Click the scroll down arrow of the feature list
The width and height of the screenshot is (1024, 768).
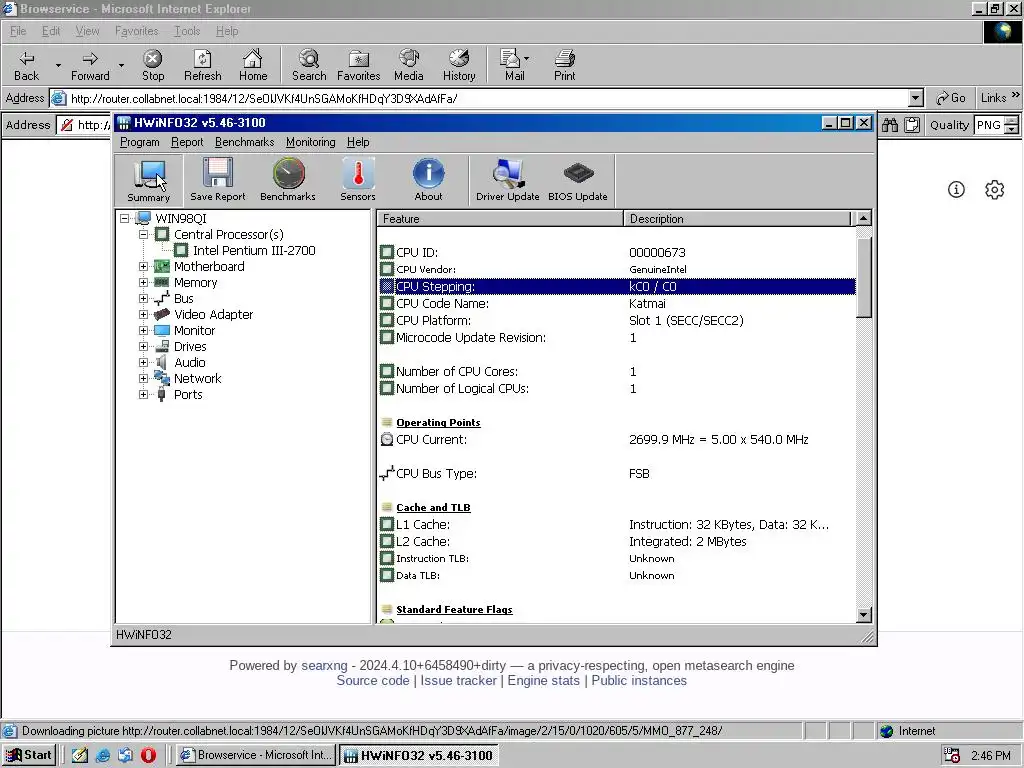point(863,615)
